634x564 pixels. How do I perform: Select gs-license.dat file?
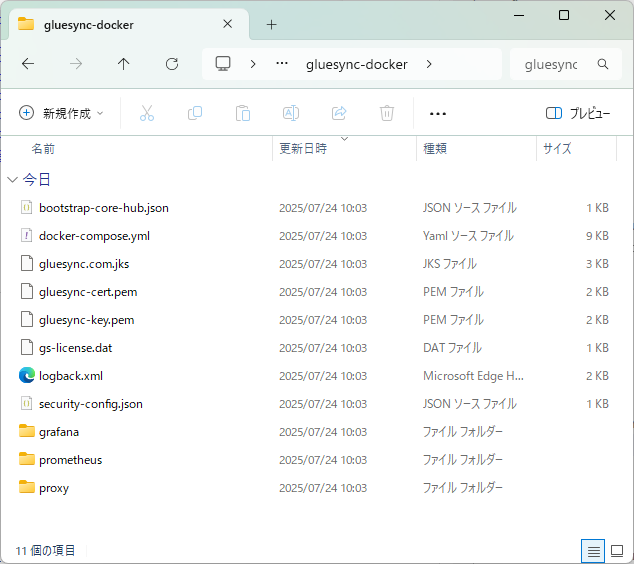75,348
